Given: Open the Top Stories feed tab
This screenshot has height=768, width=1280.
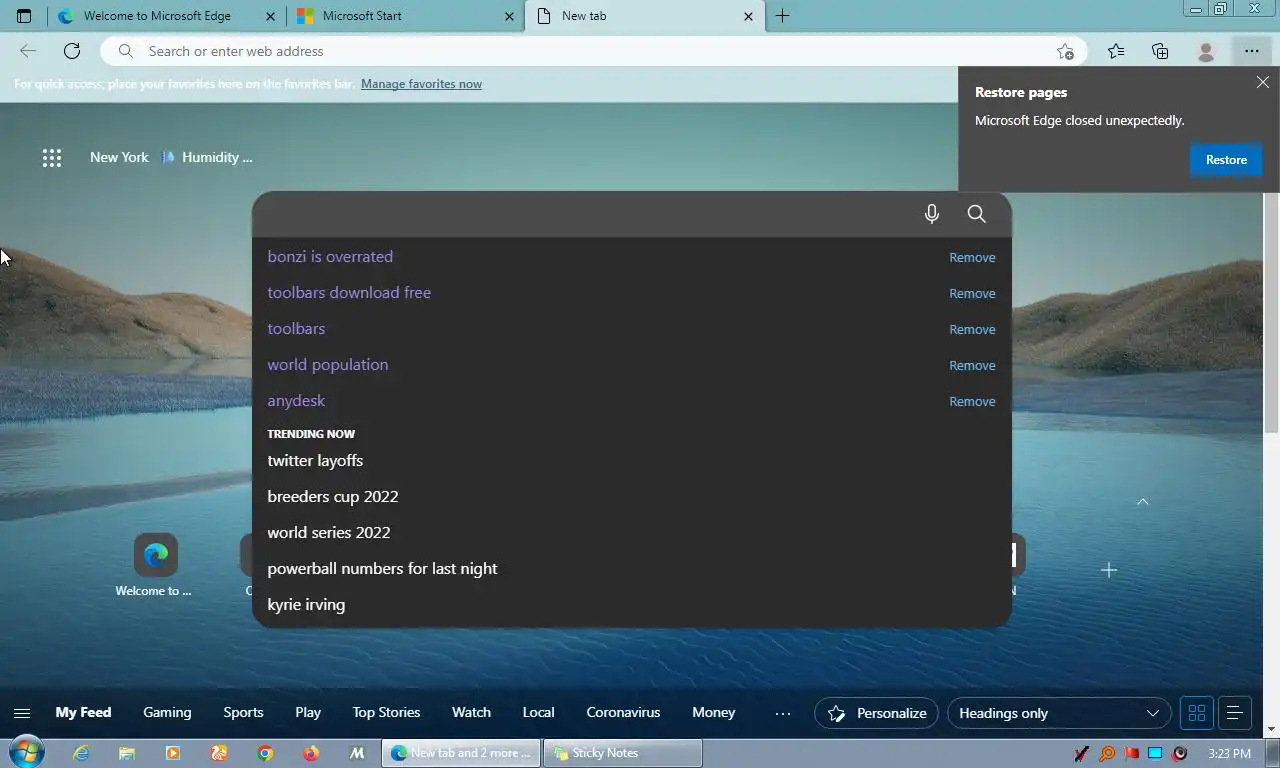Looking at the screenshot, I should (x=386, y=713).
